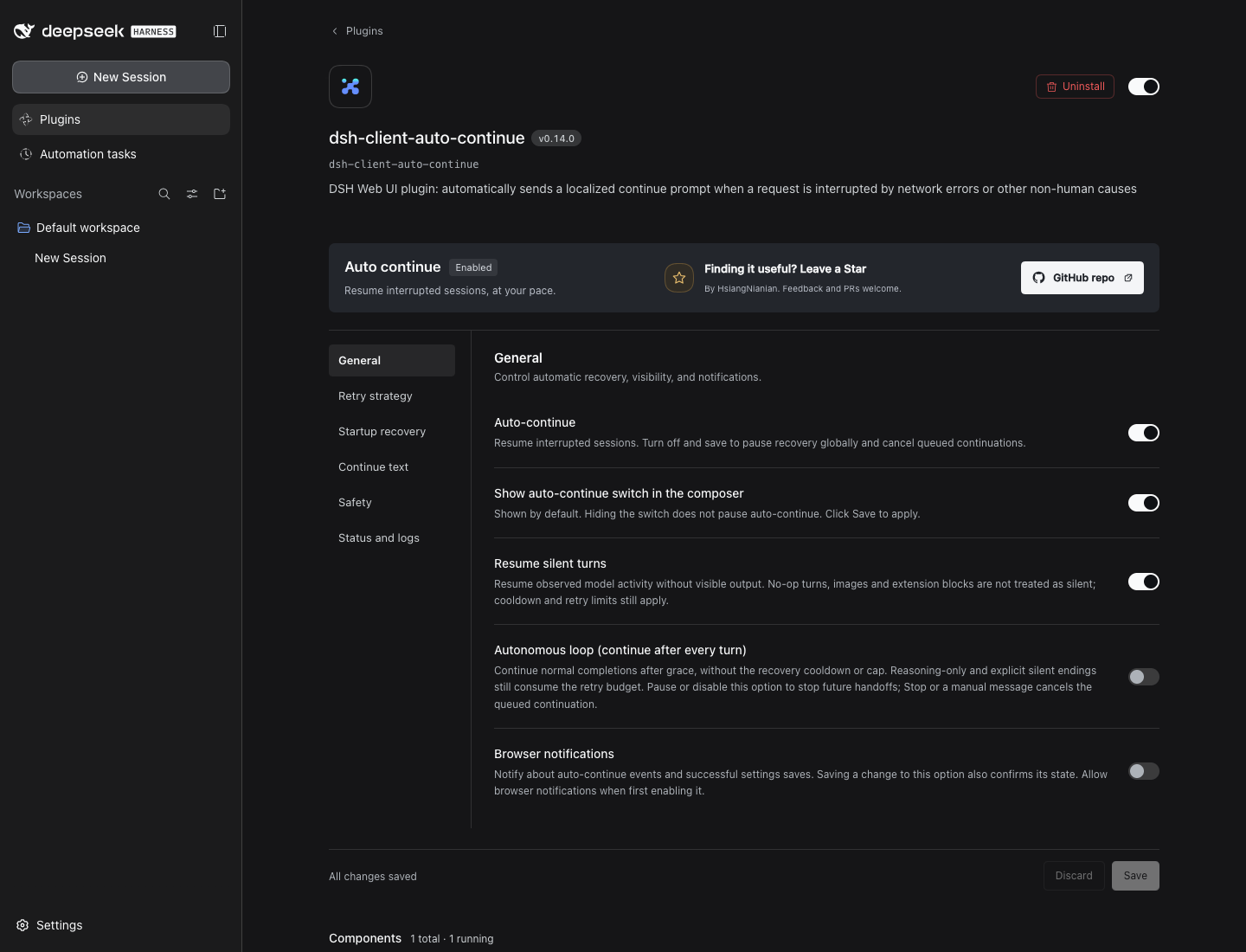Turn off Resume silent turns

pos(1144,582)
